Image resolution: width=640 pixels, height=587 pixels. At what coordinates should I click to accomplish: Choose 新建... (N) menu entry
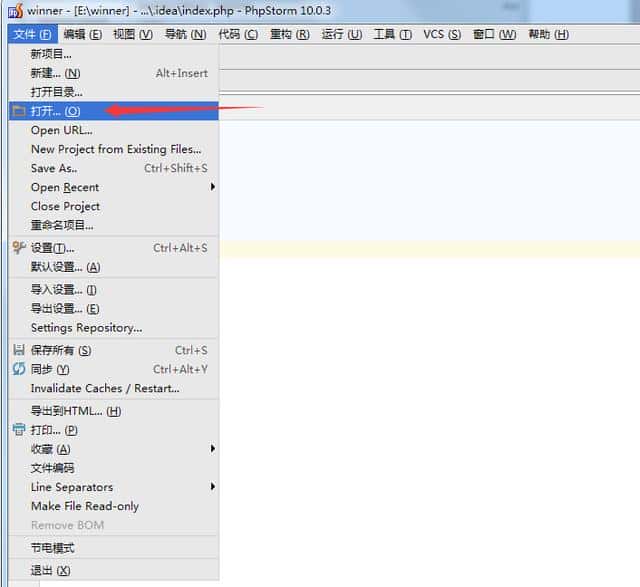pyautogui.click(x=113, y=73)
